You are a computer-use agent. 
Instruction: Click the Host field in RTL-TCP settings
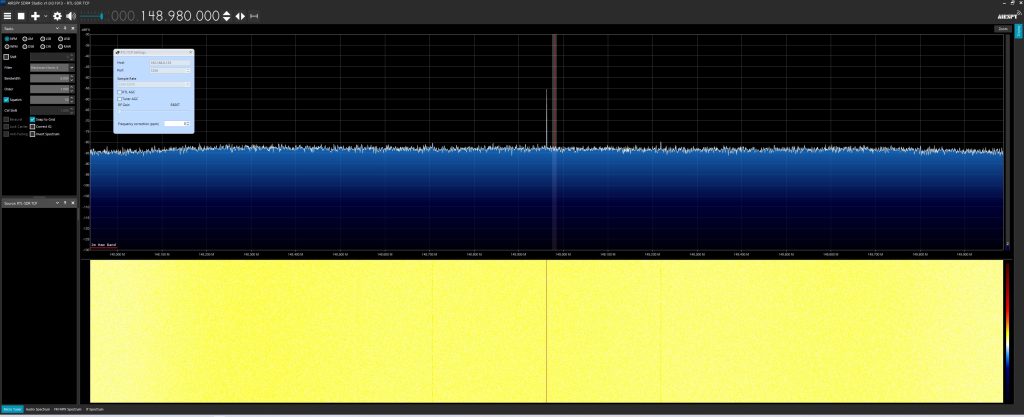tap(170, 63)
